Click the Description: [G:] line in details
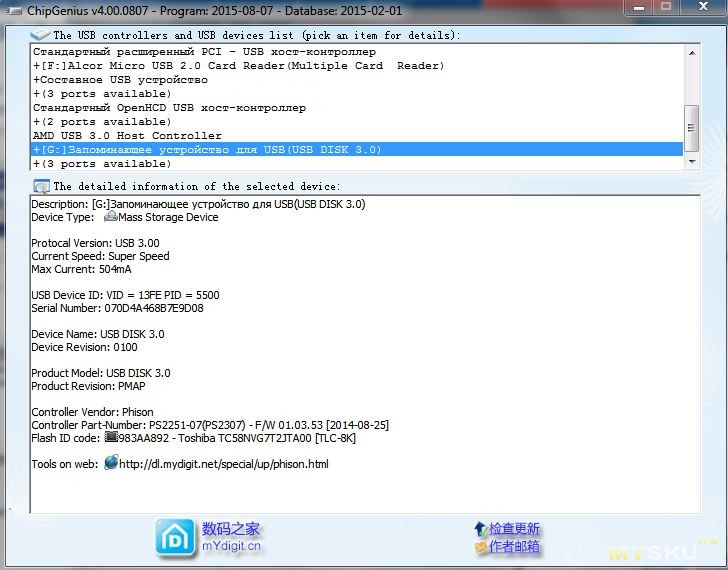The height and width of the screenshot is (570, 728). coord(198,204)
